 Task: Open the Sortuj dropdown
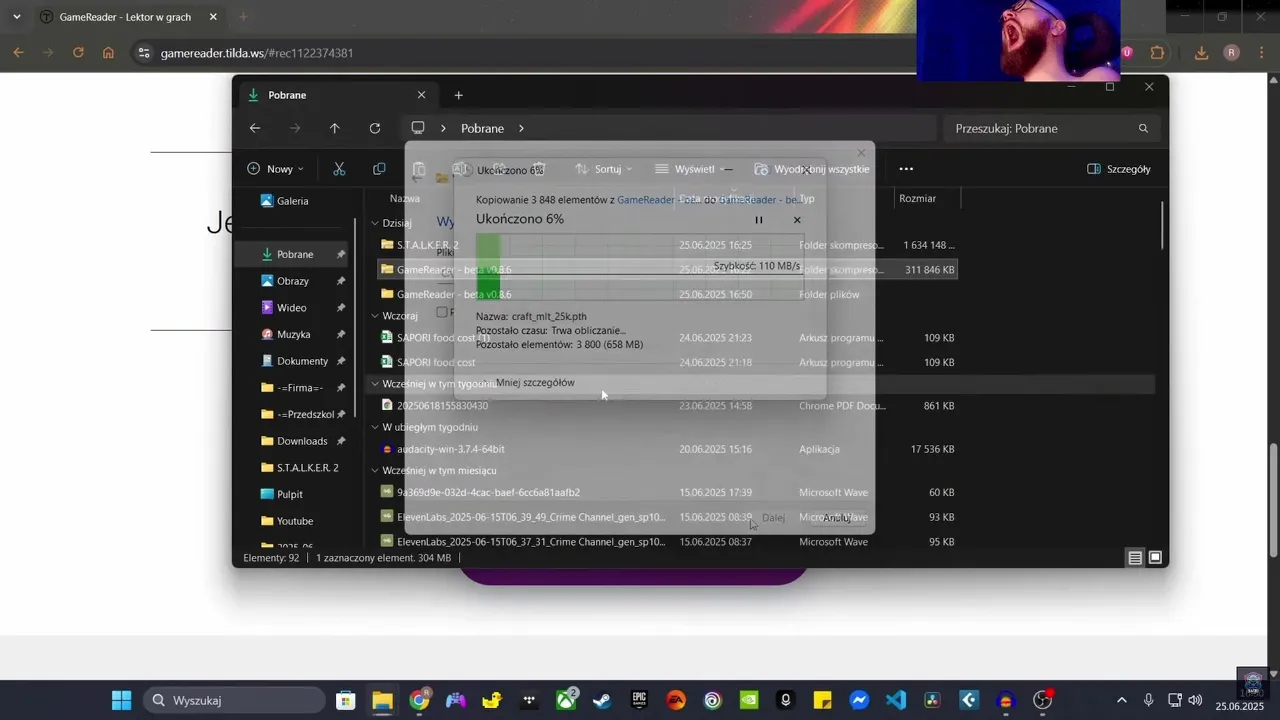click(604, 169)
